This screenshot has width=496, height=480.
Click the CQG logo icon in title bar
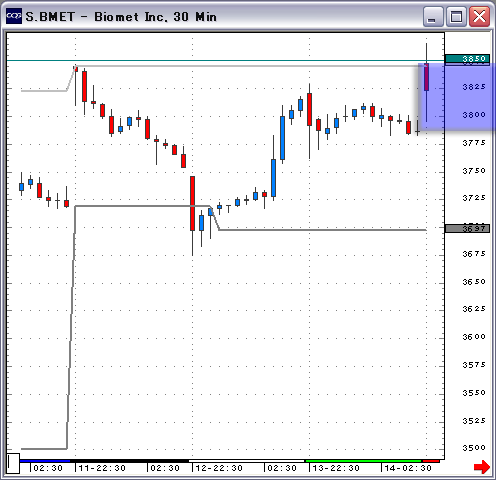[x=14, y=16]
